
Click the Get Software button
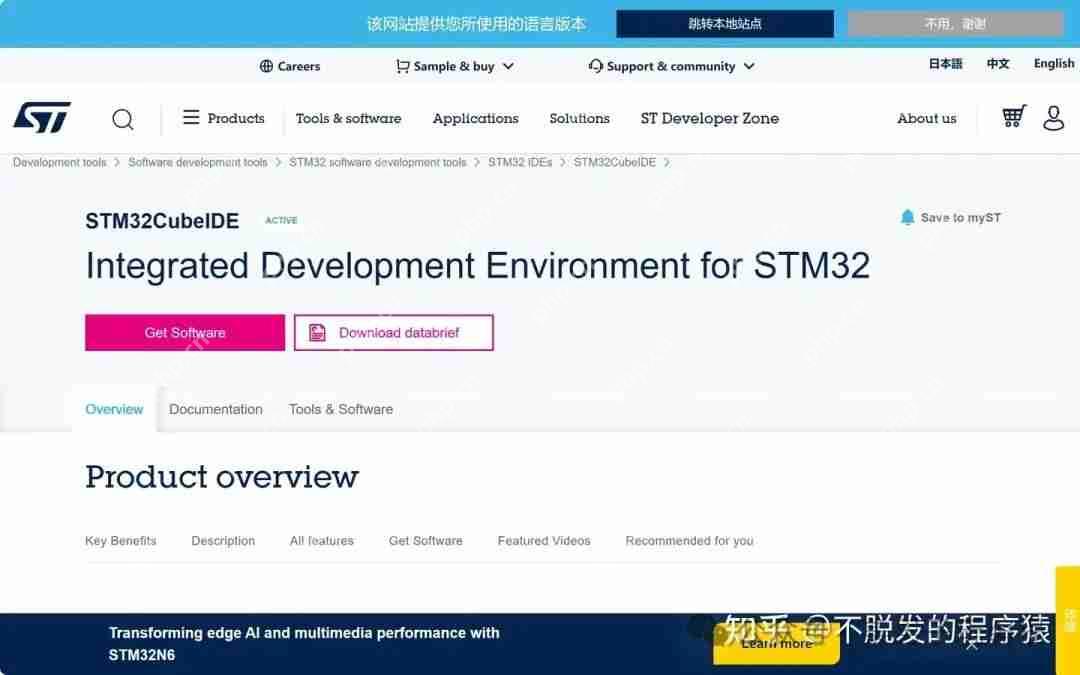[x=184, y=331]
